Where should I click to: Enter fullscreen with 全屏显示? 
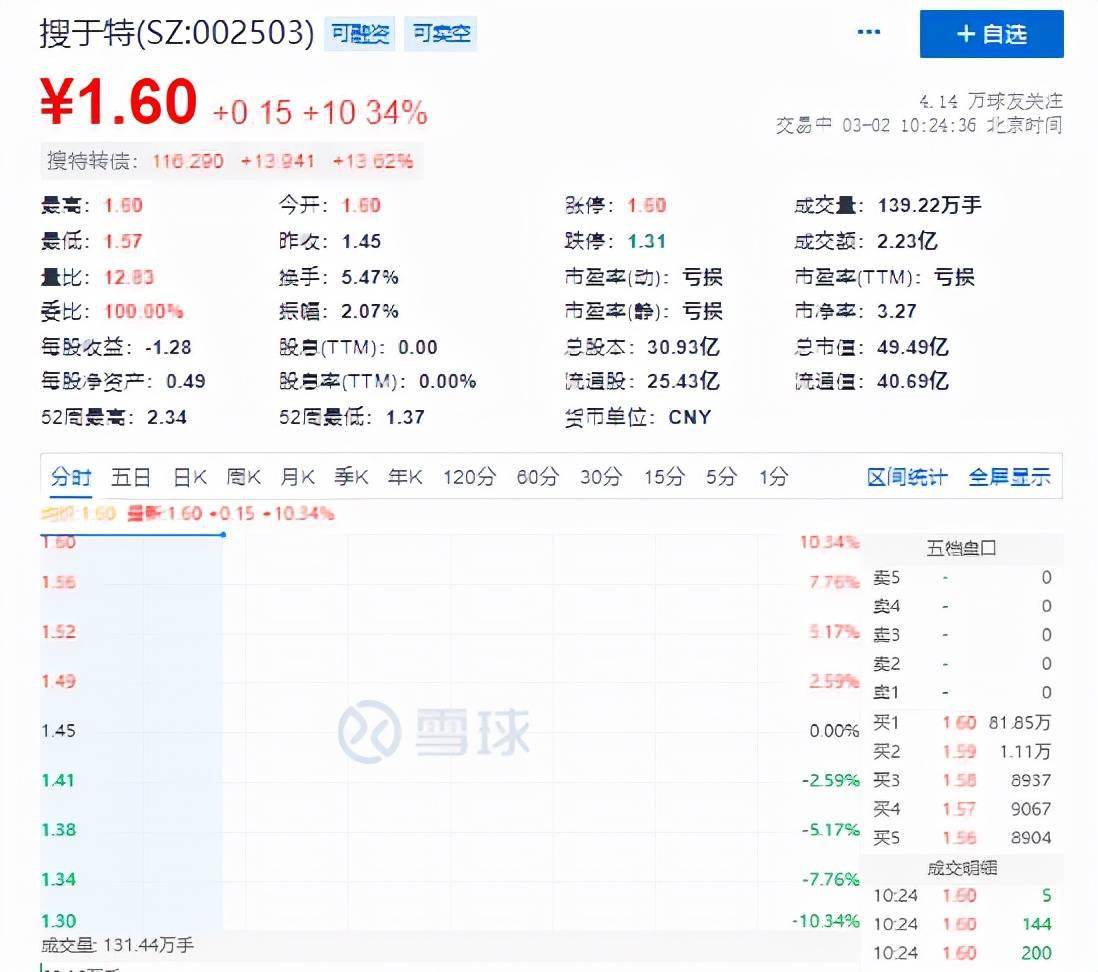pos(1008,477)
